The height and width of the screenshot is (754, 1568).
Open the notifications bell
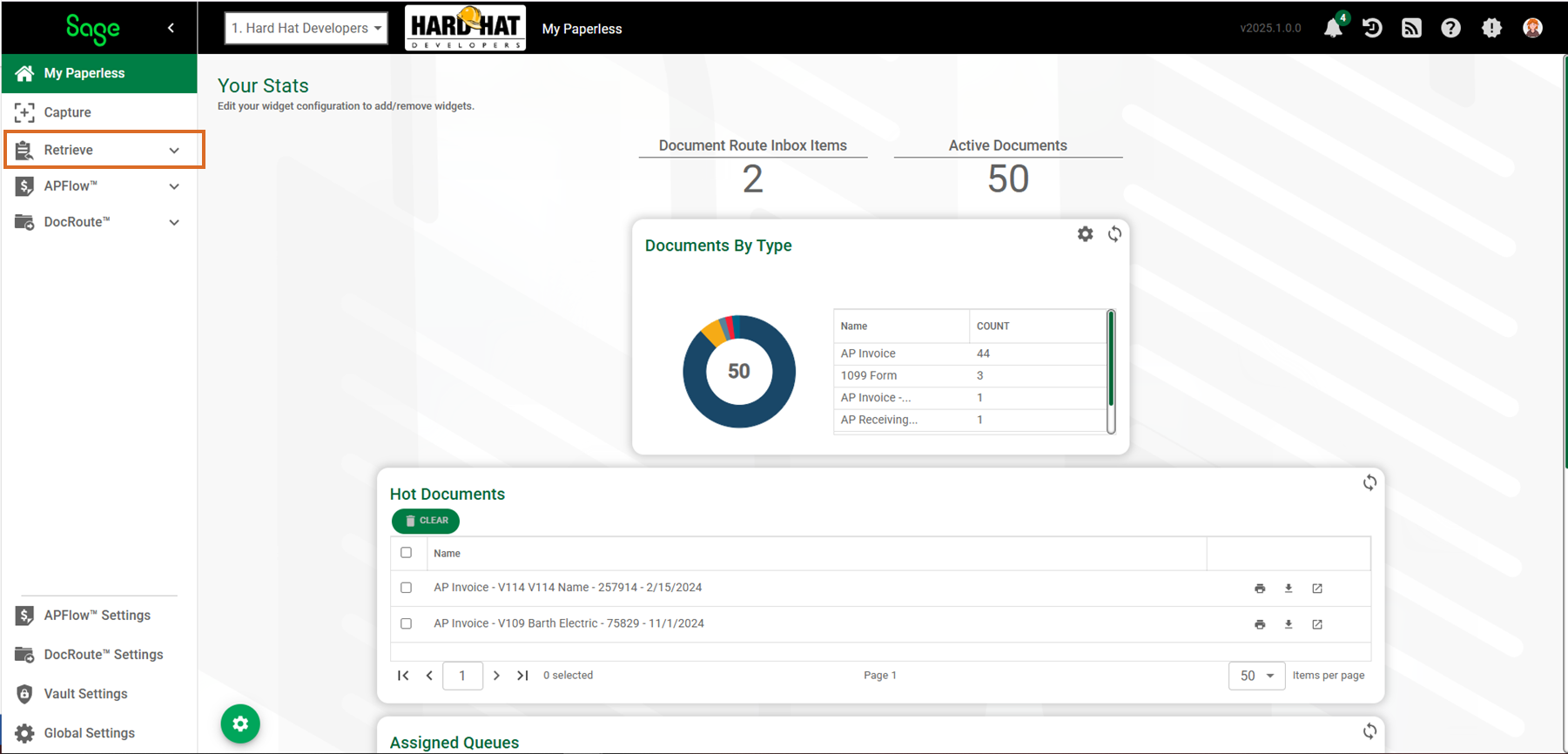(1332, 29)
